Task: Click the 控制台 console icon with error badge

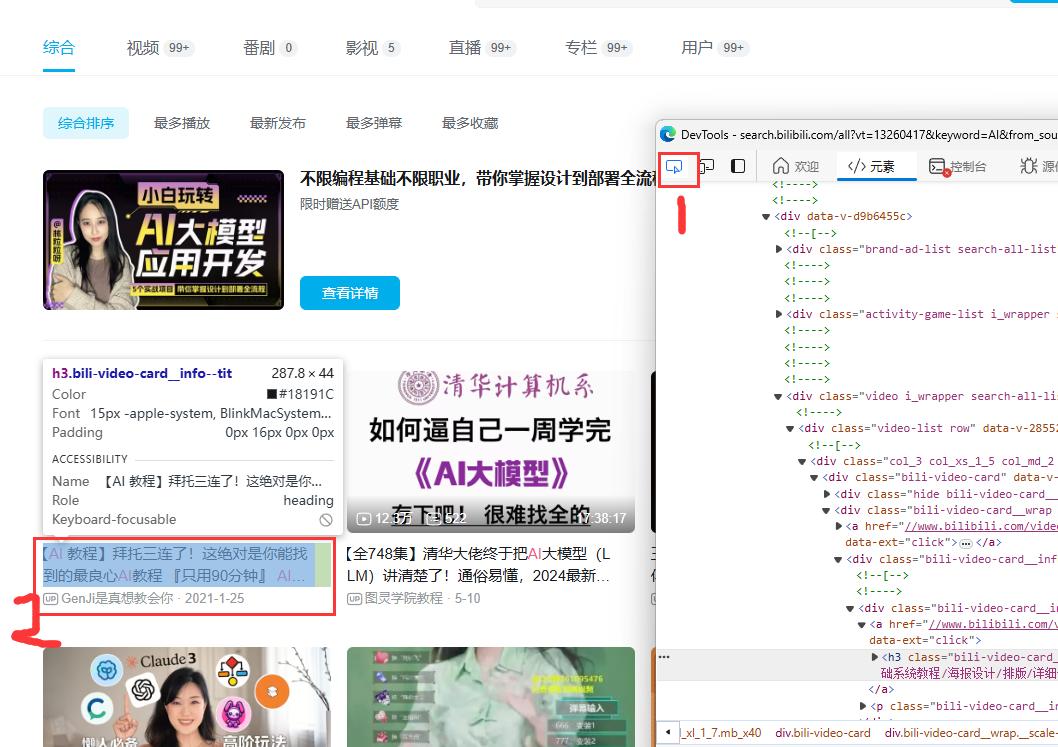Action: (x=937, y=166)
